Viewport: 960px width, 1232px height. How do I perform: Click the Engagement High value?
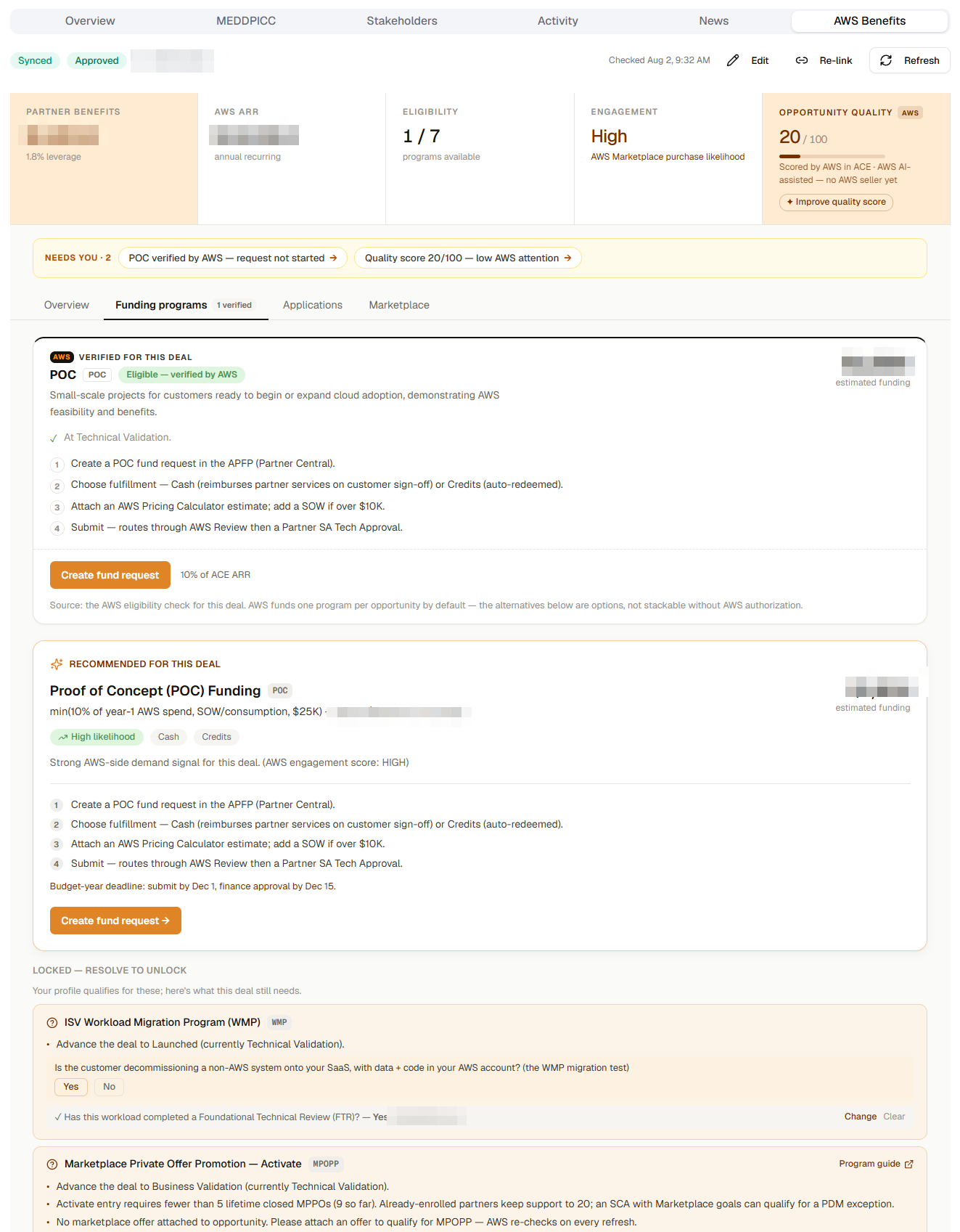(x=609, y=136)
